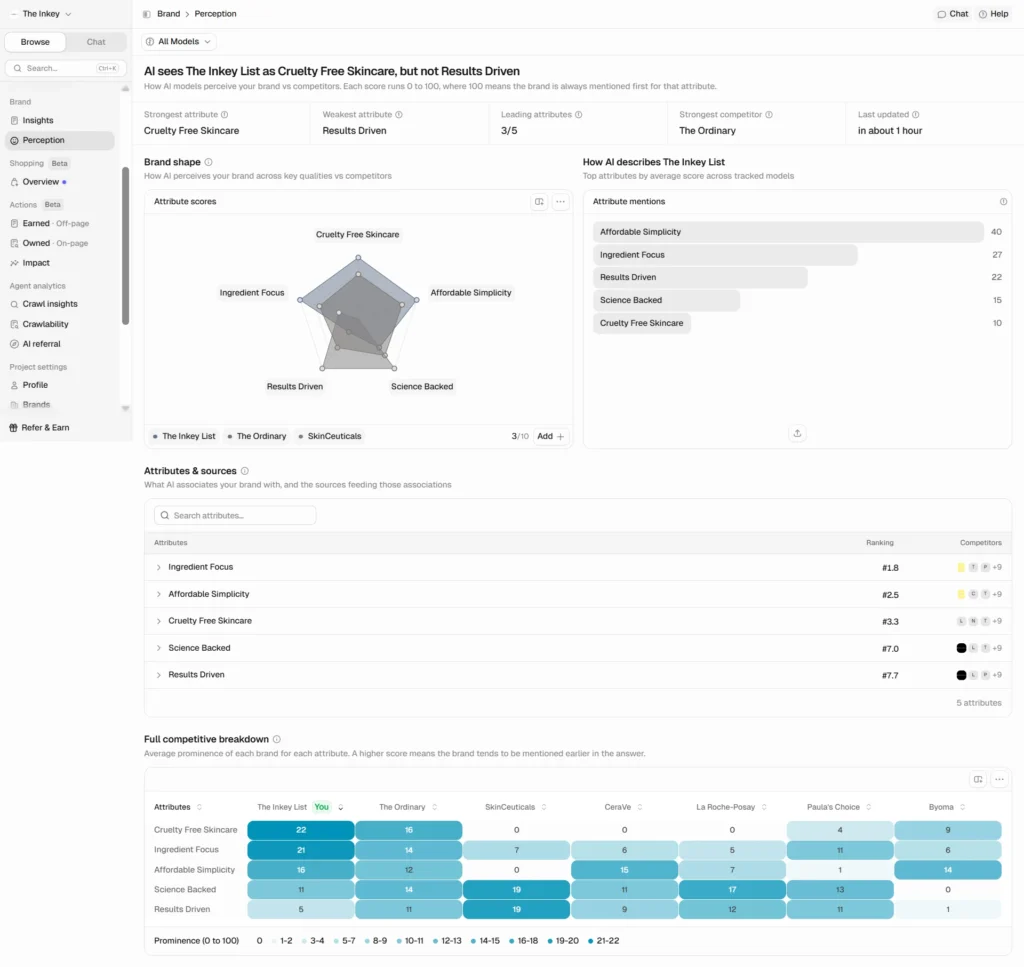Show info beside Attributes & sources heading
The image size is (1024, 967).
pyautogui.click(x=245, y=471)
